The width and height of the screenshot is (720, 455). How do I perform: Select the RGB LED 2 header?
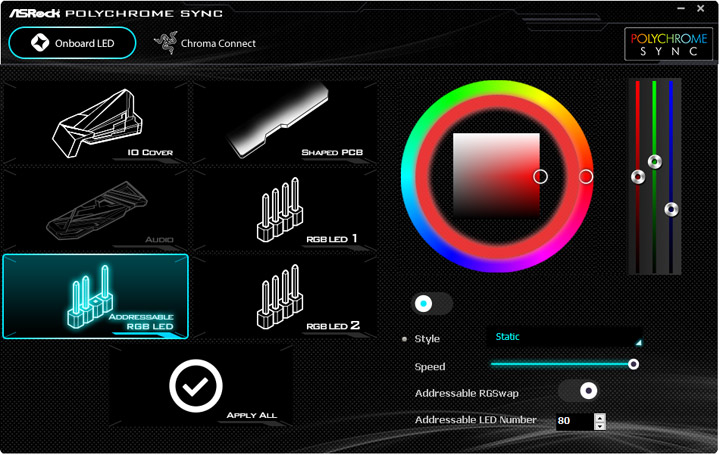[x=285, y=297]
